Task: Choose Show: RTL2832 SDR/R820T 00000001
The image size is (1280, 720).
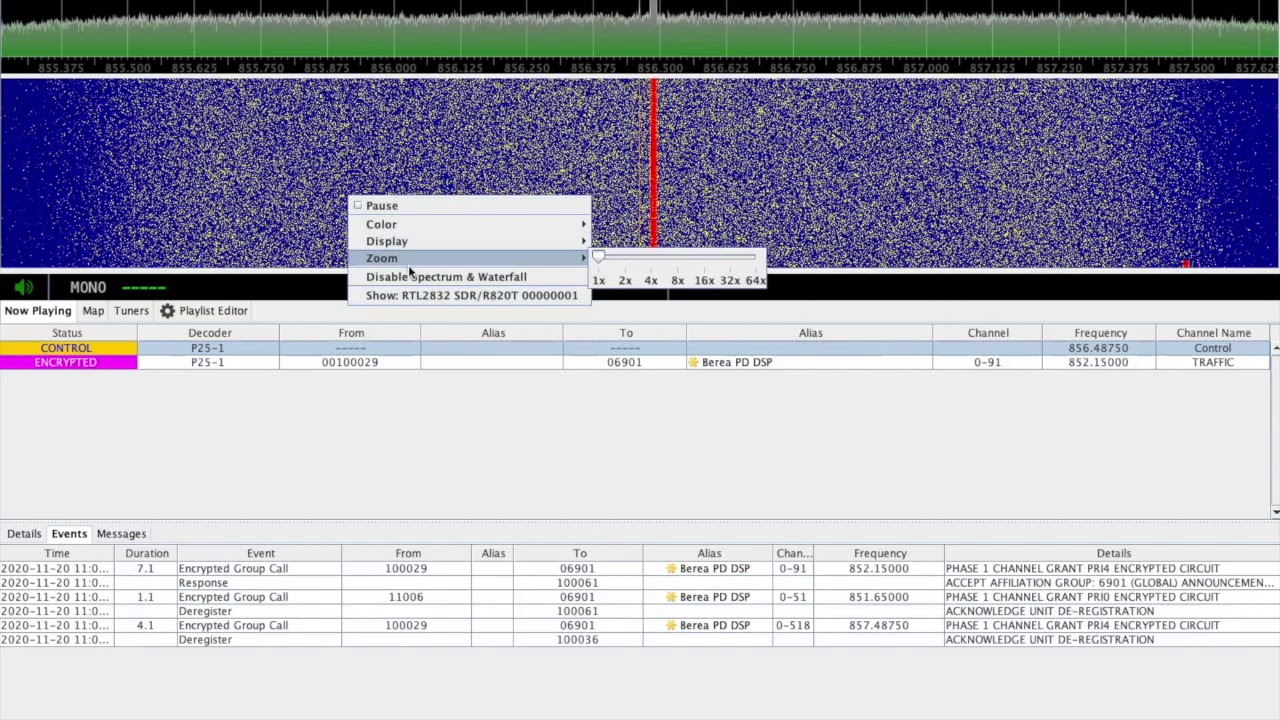Action: [x=470, y=295]
